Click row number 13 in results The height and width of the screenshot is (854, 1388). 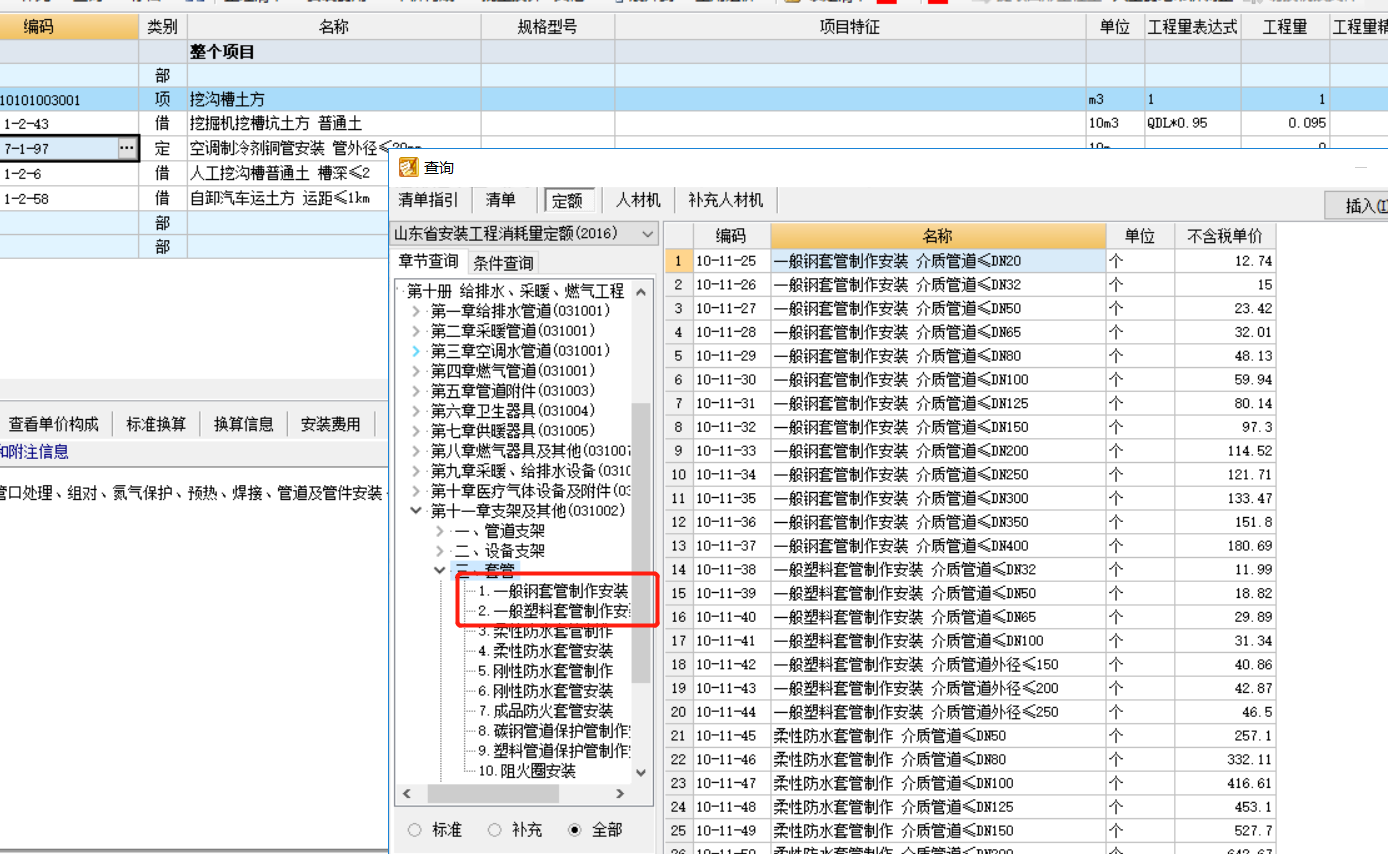coord(679,546)
